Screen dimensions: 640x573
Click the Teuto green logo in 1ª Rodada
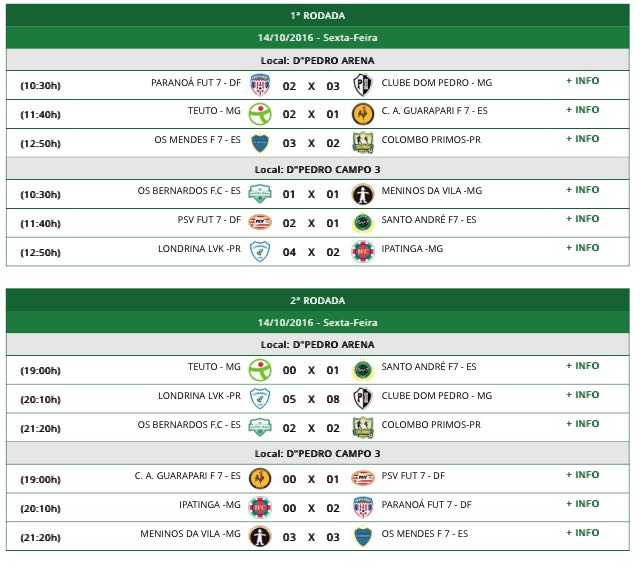click(x=260, y=114)
